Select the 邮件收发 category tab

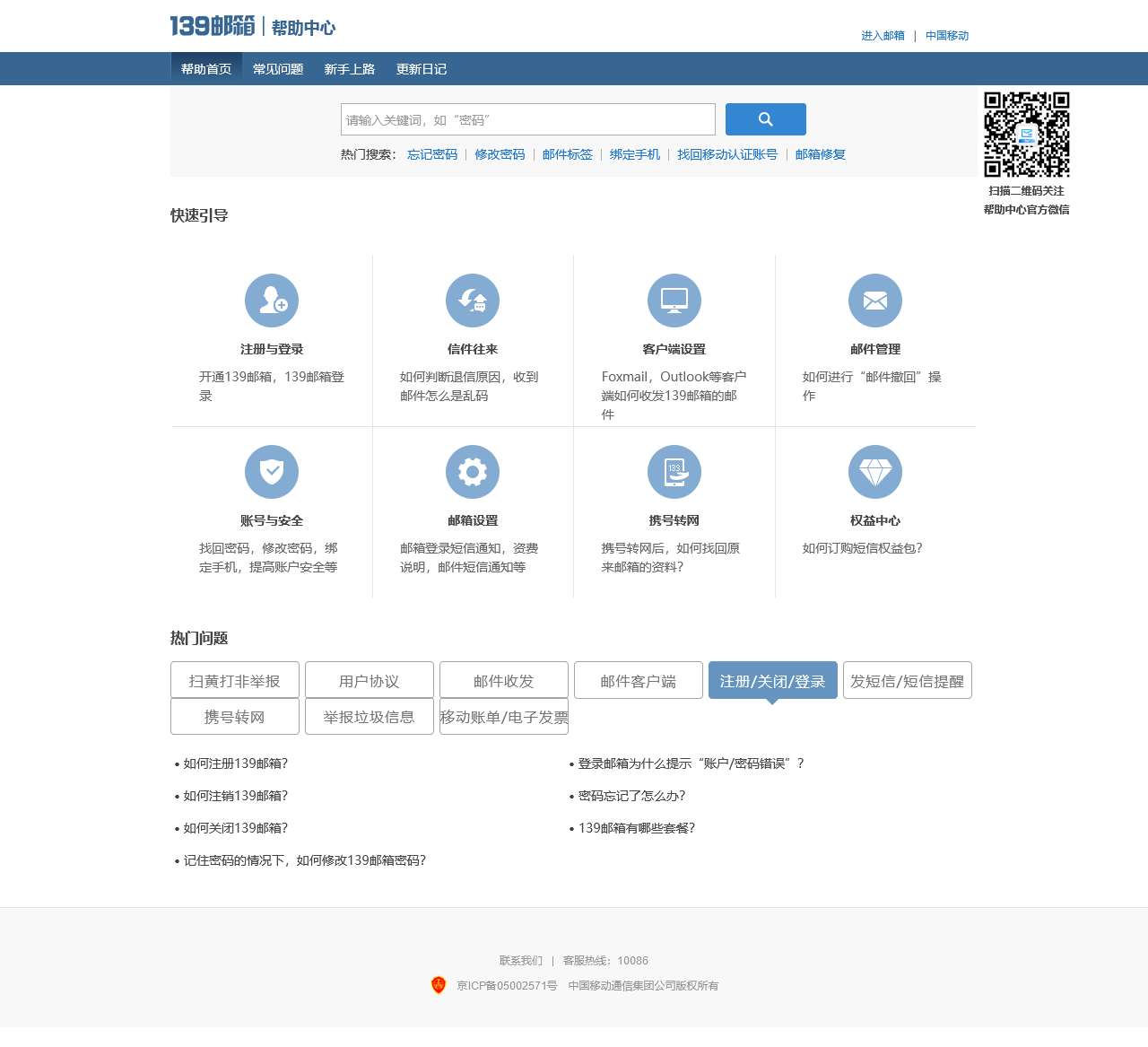[504, 680]
